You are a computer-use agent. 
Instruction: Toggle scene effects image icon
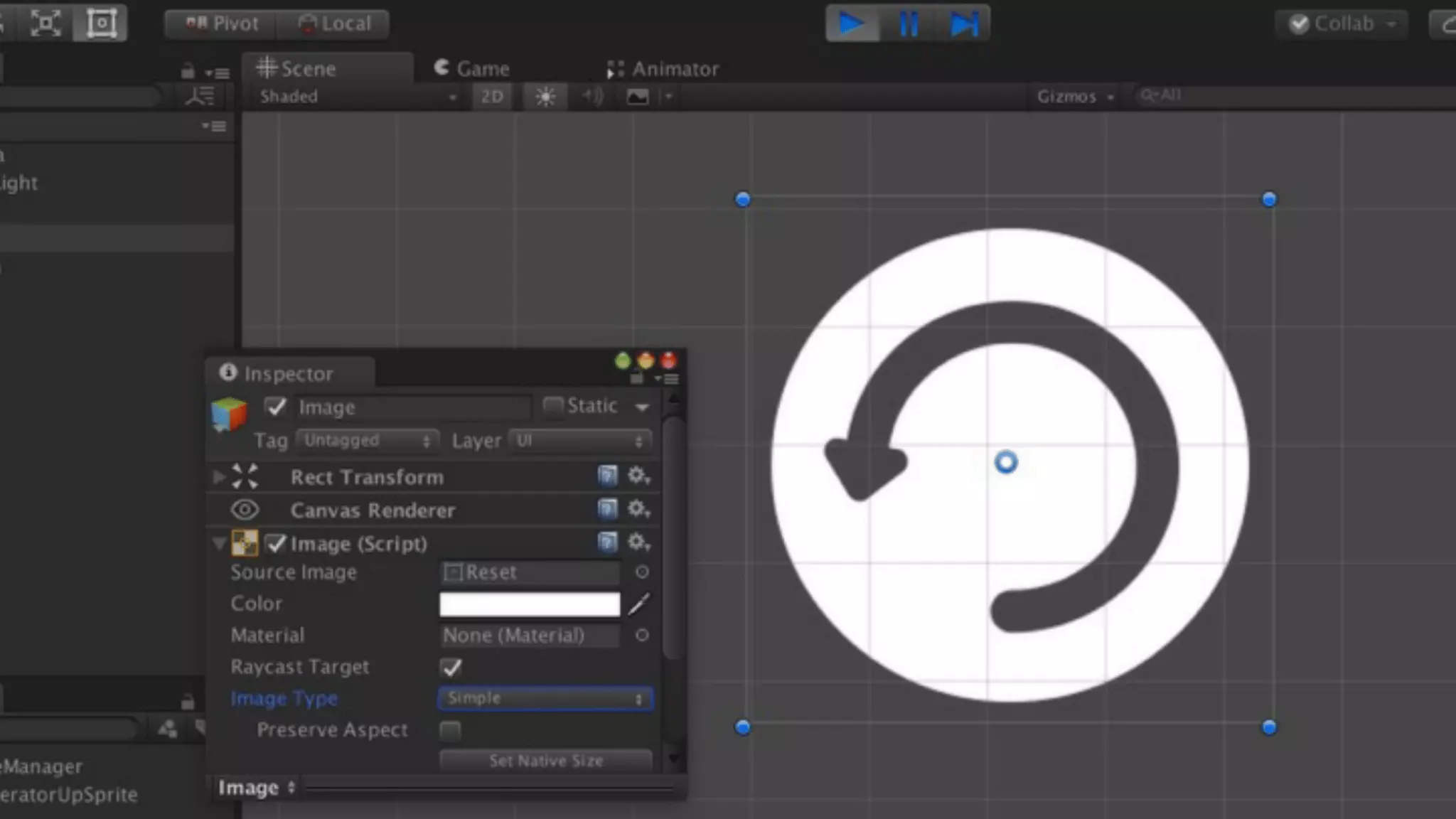[x=638, y=97]
